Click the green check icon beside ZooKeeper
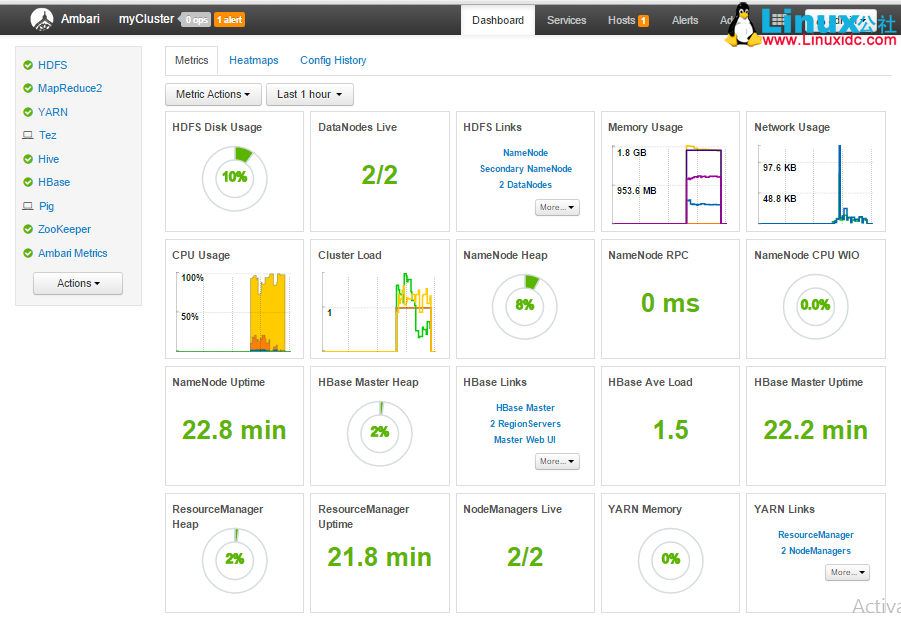The height and width of the screenshot is (623, 901). tap(28, 230)
